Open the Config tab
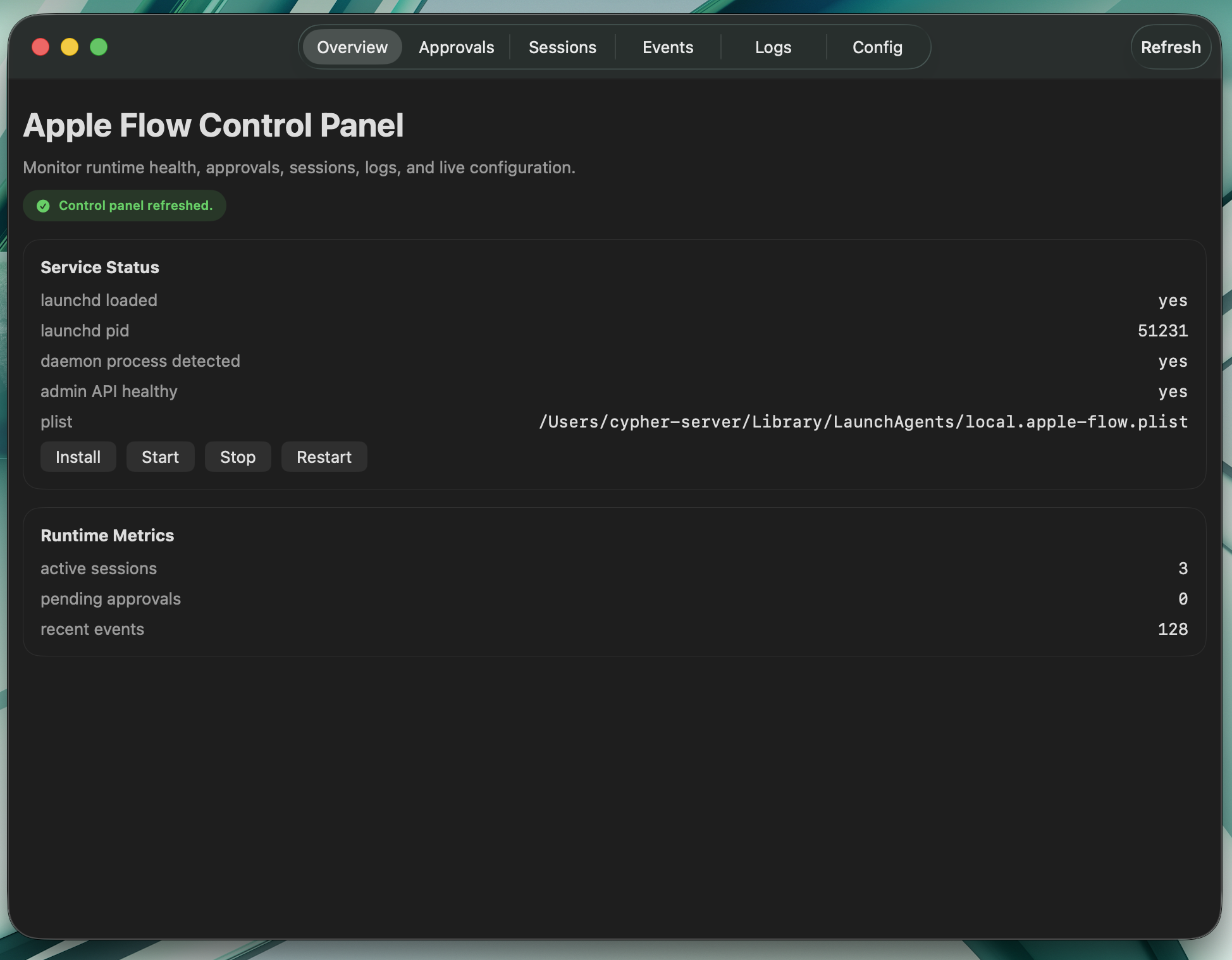Viewport: 1232px width, 960px height. pos(878,47)
